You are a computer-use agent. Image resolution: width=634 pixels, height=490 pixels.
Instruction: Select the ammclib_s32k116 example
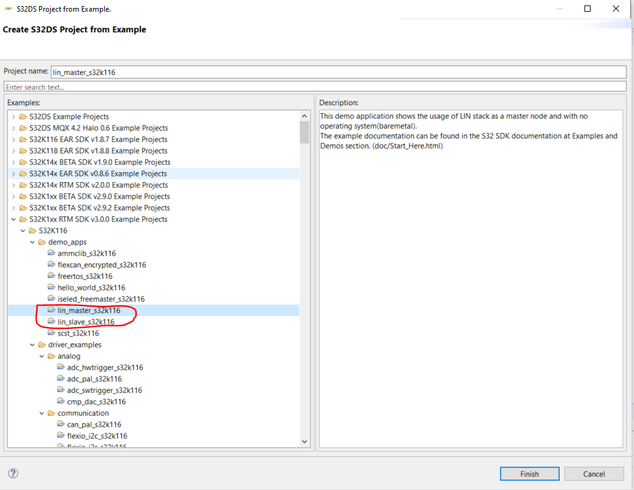click(87, 253)
